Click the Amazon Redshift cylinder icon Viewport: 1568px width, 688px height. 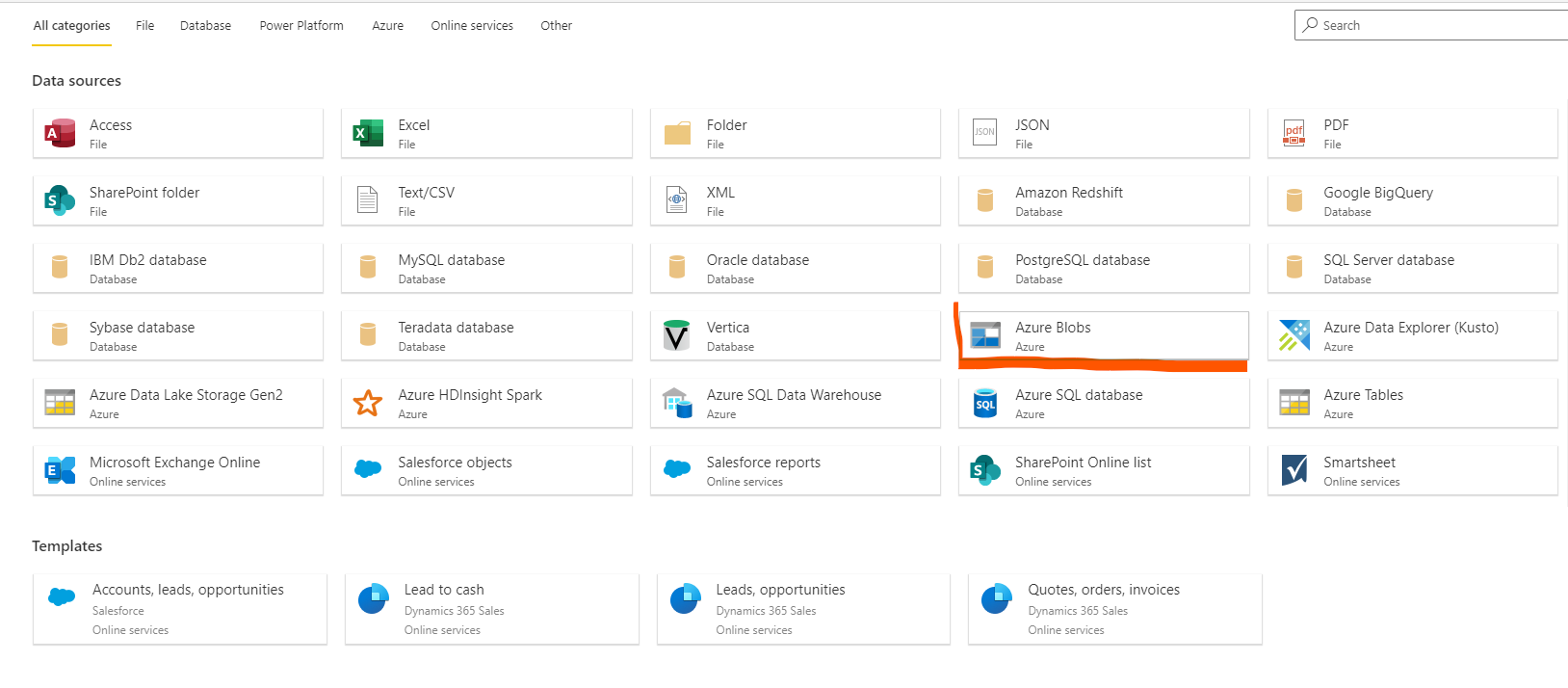[x=984, y=200]
